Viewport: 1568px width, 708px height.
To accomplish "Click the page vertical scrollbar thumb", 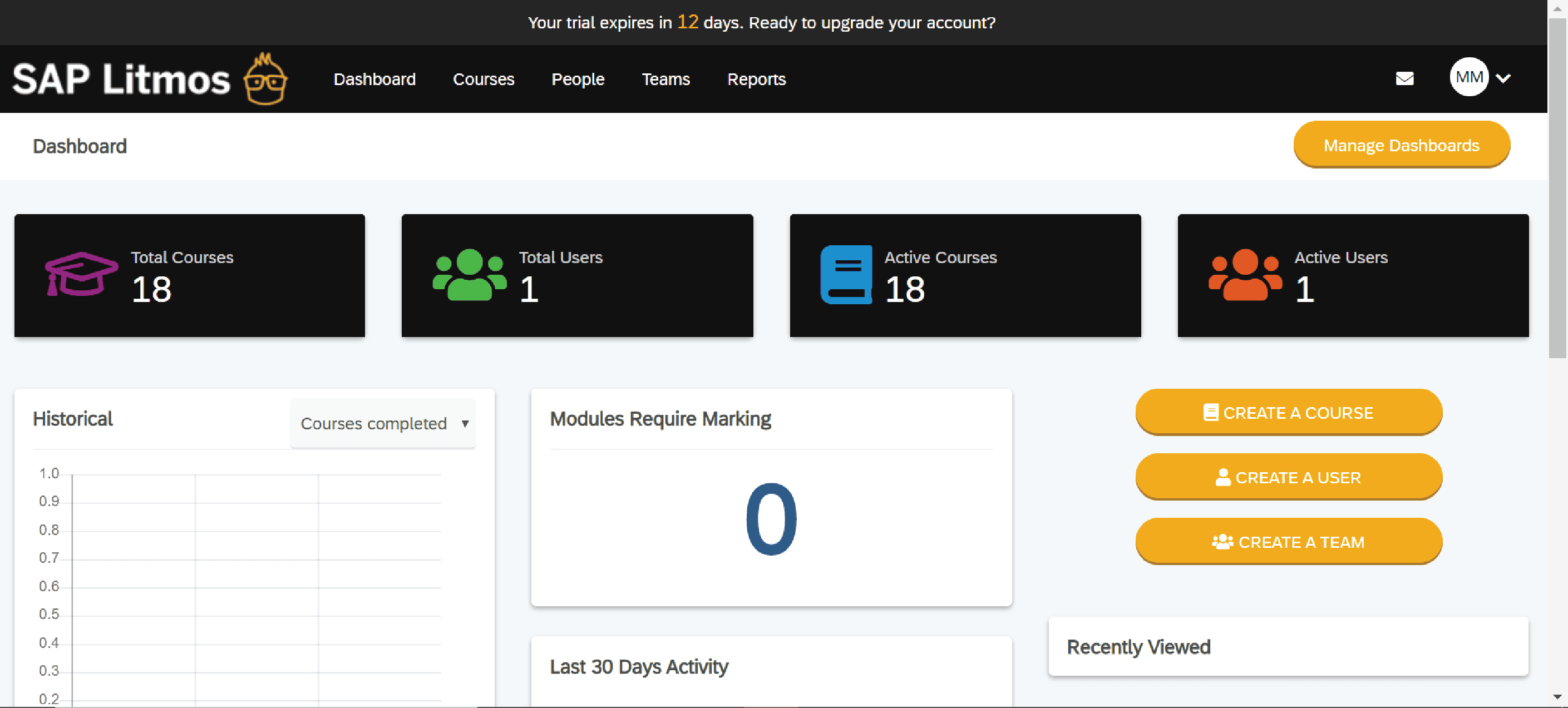I will click(1557, 189).
